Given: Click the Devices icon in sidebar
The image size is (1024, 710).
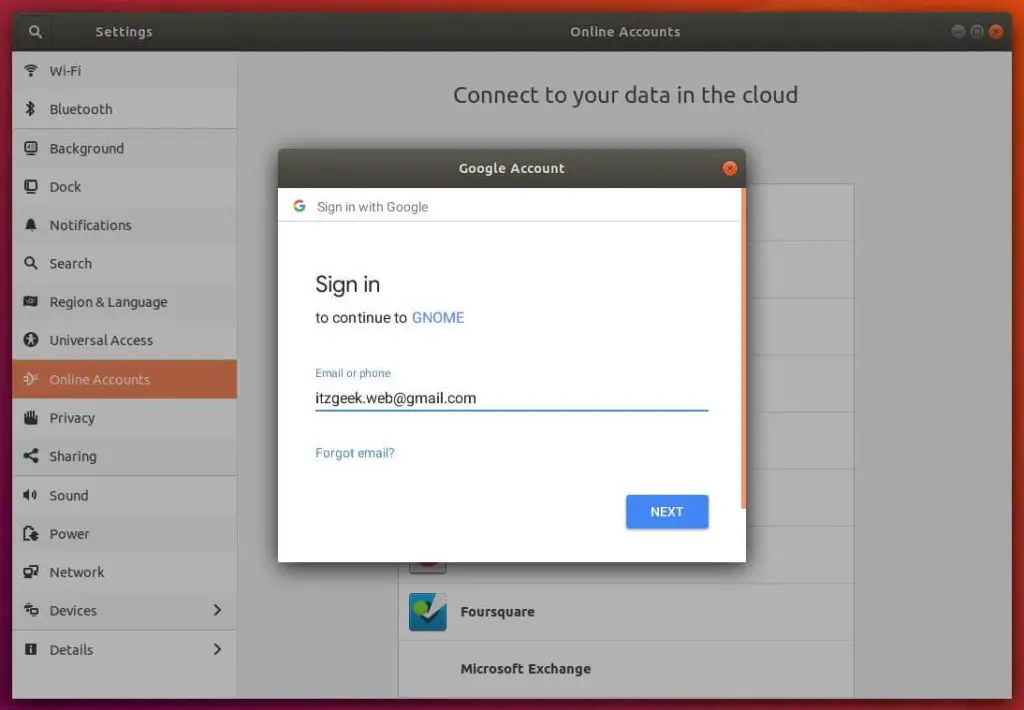Looking at the screenshot, I should [30, 610].
